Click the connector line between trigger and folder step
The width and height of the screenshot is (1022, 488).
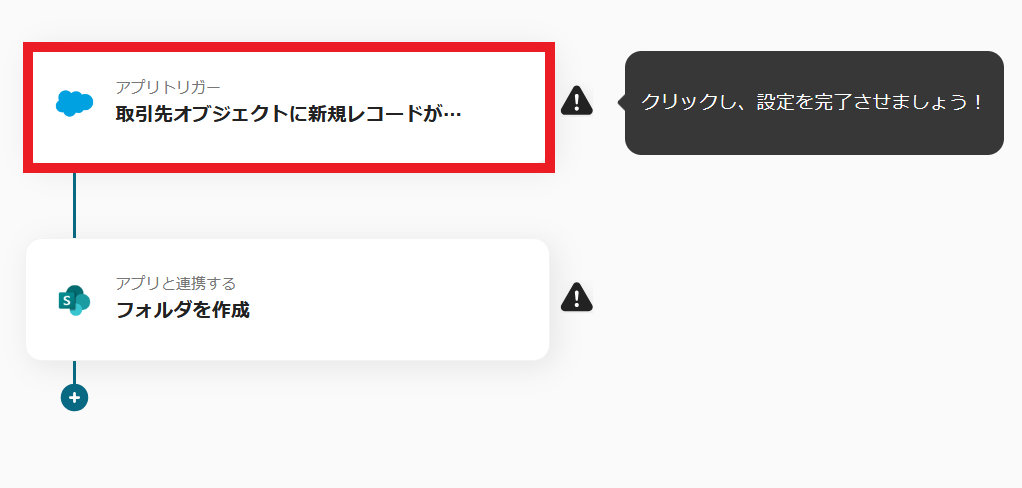pos(74,206)
